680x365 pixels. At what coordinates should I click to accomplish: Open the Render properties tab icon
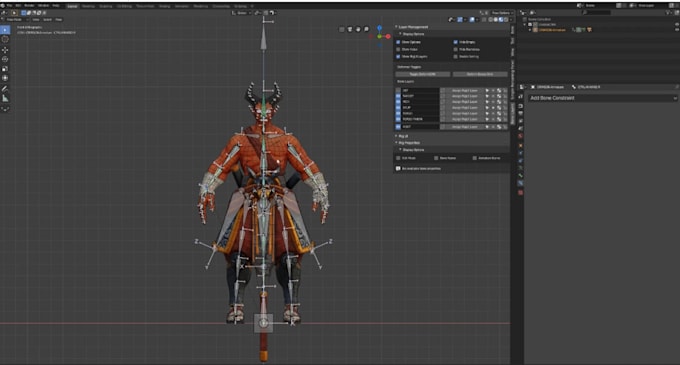point(520,105)
